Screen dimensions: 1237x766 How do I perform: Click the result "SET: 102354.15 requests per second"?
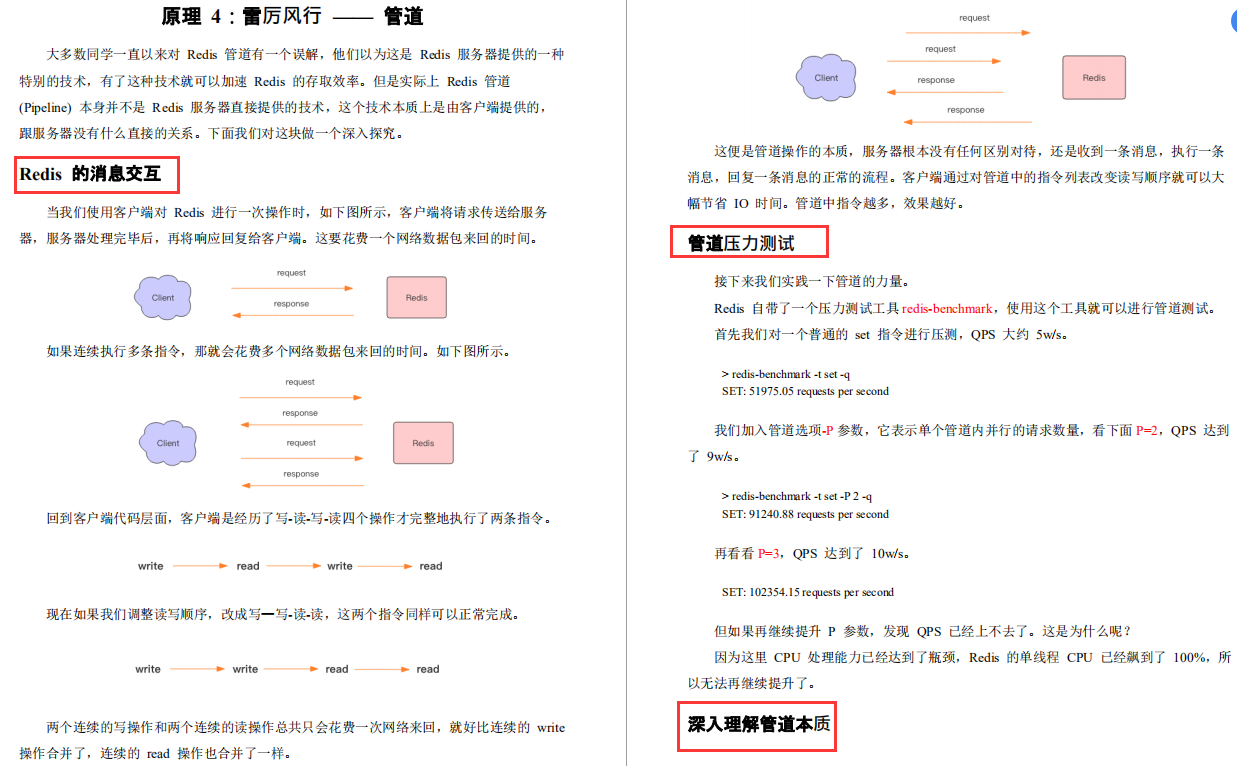tap(808, 592)
